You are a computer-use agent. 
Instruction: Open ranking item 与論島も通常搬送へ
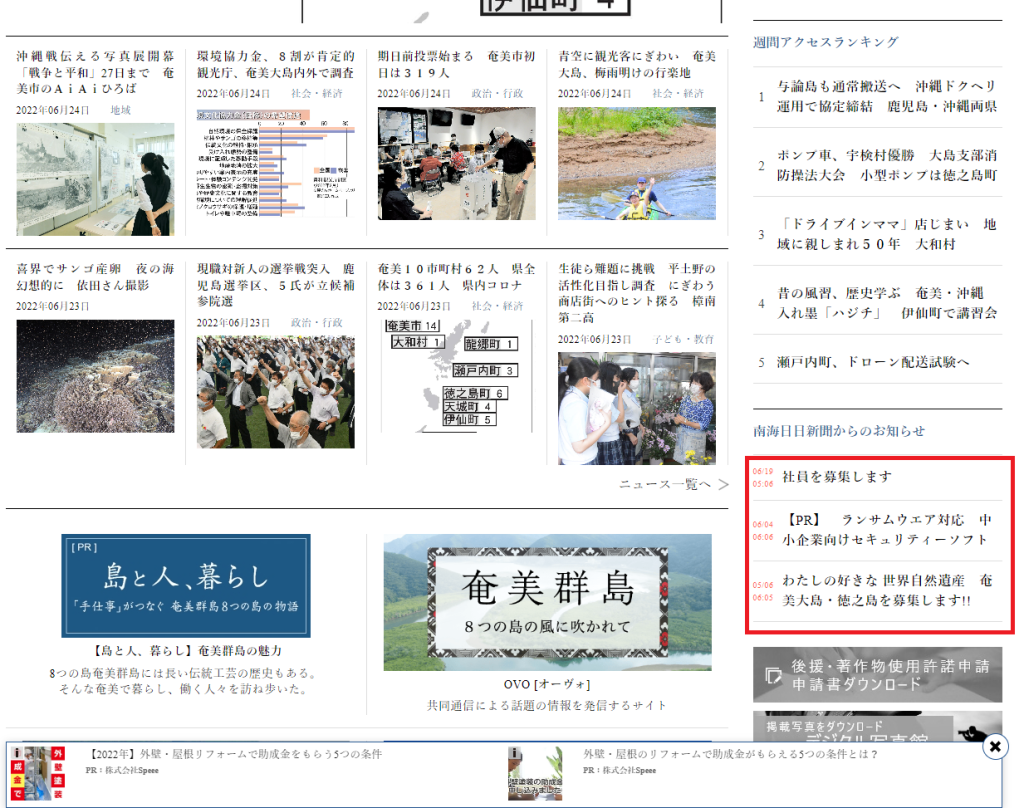[x=887, y=96]
